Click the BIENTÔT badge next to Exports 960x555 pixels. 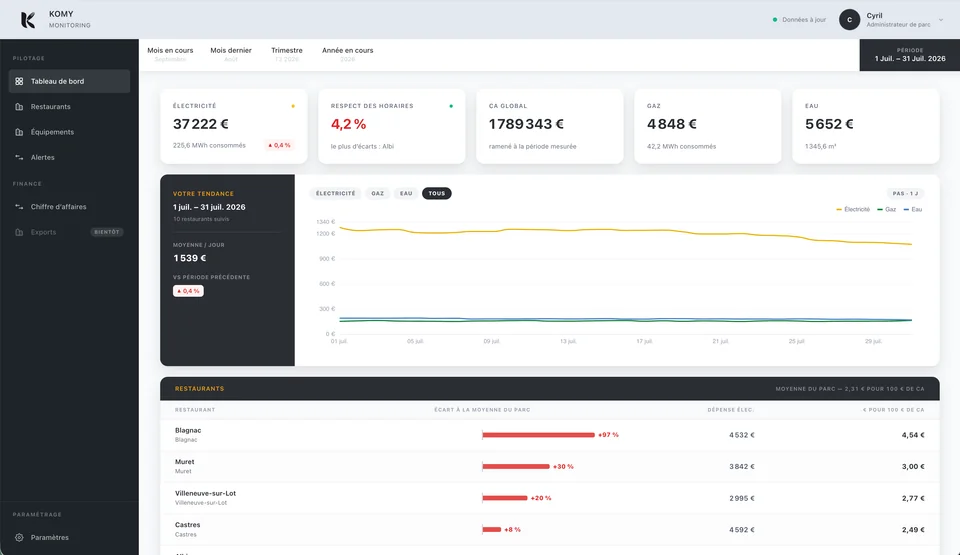[107, 232]
